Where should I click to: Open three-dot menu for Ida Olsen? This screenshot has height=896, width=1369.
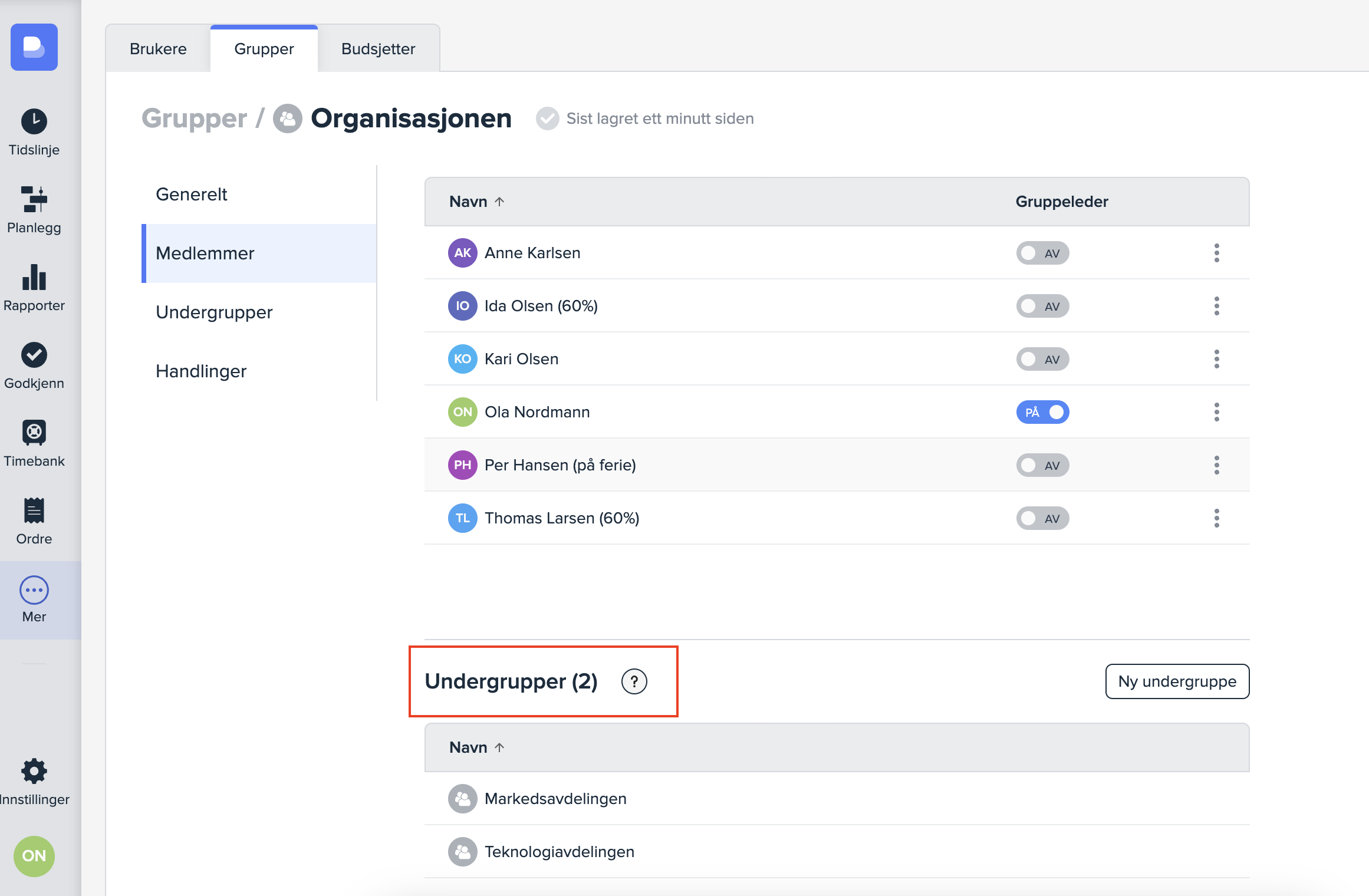(1216, 307)
